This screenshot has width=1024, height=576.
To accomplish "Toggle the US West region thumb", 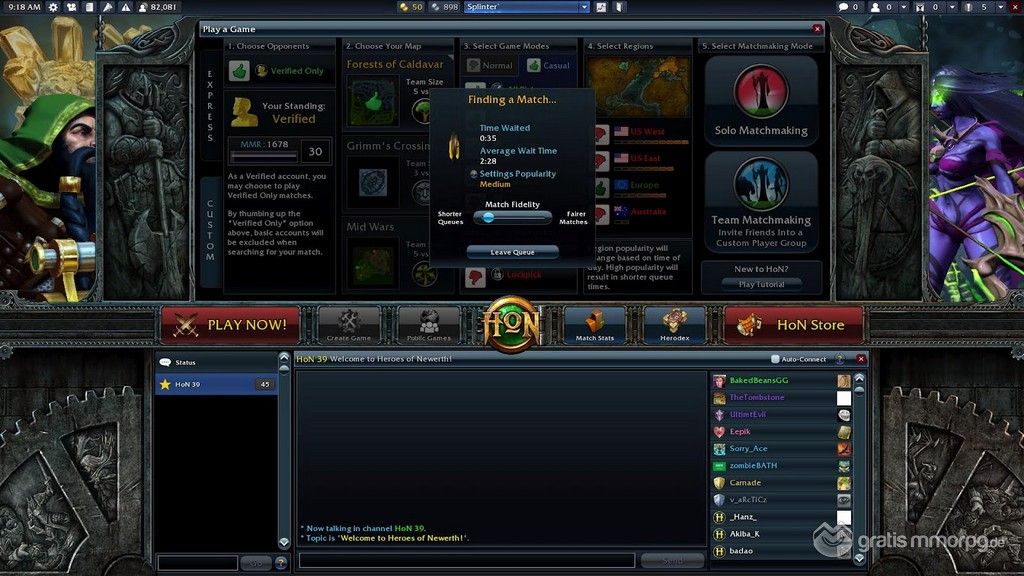I will click(x=601, y=133).
